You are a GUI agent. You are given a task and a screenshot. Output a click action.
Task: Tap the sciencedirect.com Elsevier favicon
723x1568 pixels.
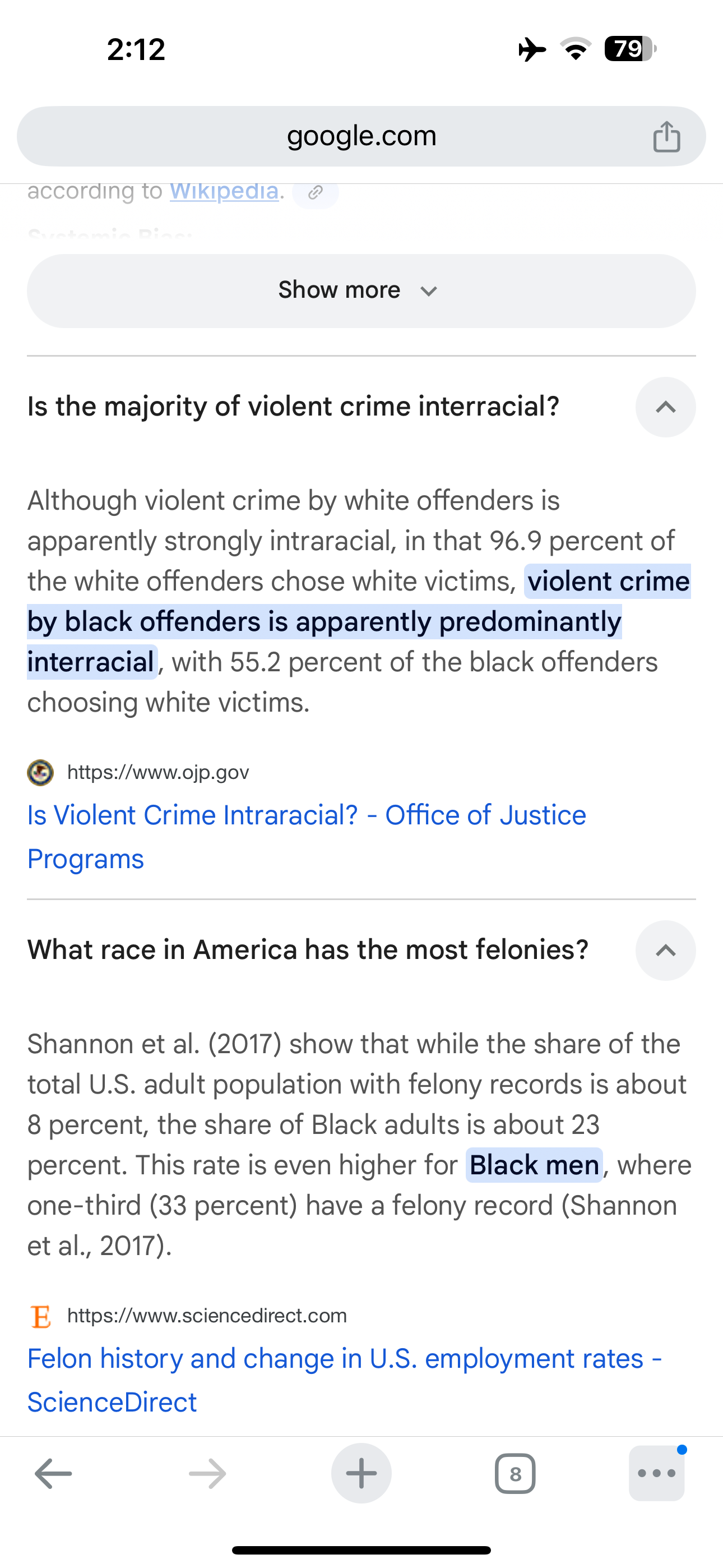[41, 1316]
